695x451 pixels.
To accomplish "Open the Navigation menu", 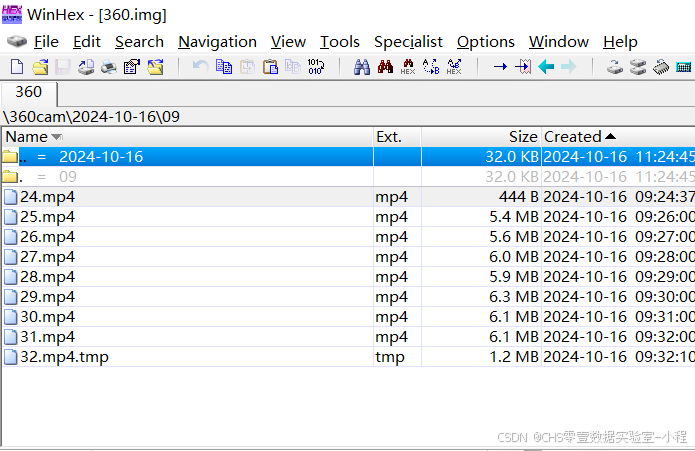I will coord(217,42).
